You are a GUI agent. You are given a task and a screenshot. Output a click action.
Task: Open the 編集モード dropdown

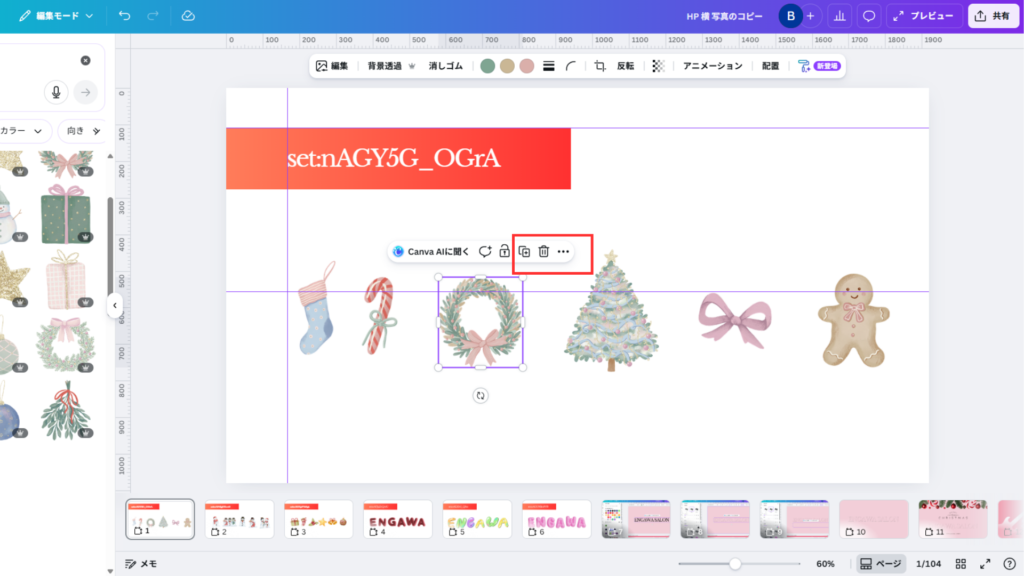click(56, 16)
